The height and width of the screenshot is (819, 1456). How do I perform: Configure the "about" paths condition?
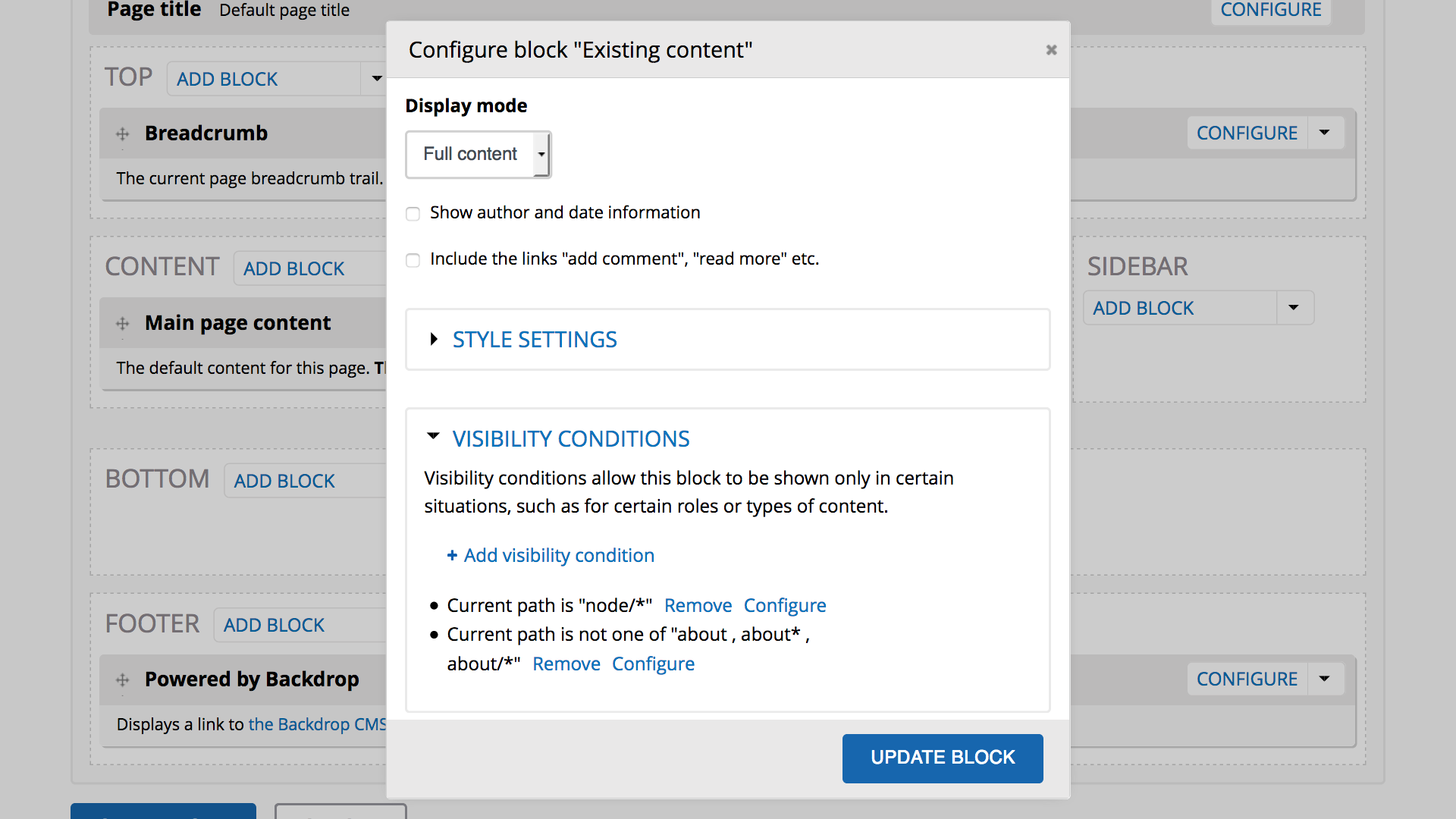coord(653,664)
